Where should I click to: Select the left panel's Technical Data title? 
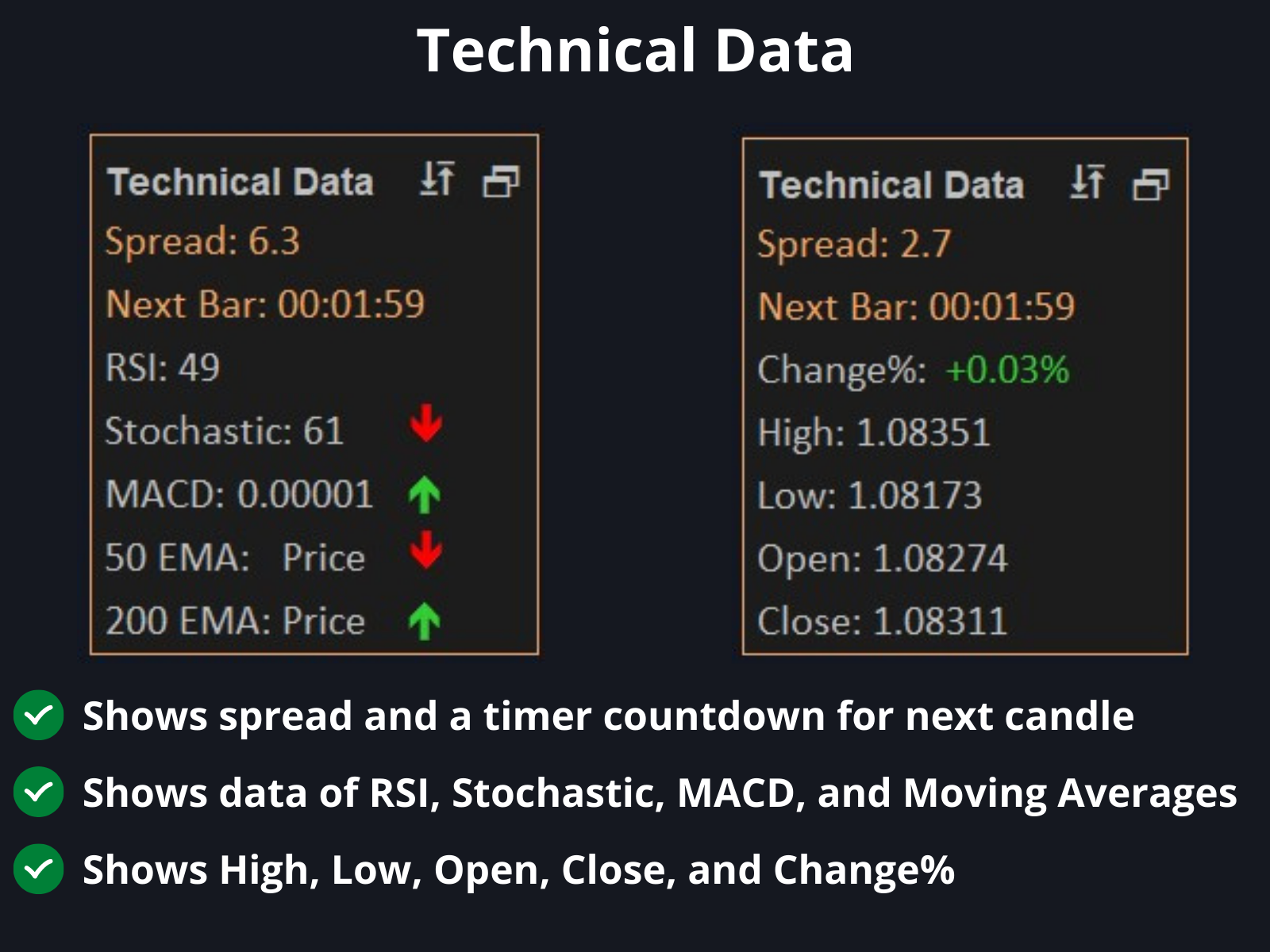(x=240, y=182)
